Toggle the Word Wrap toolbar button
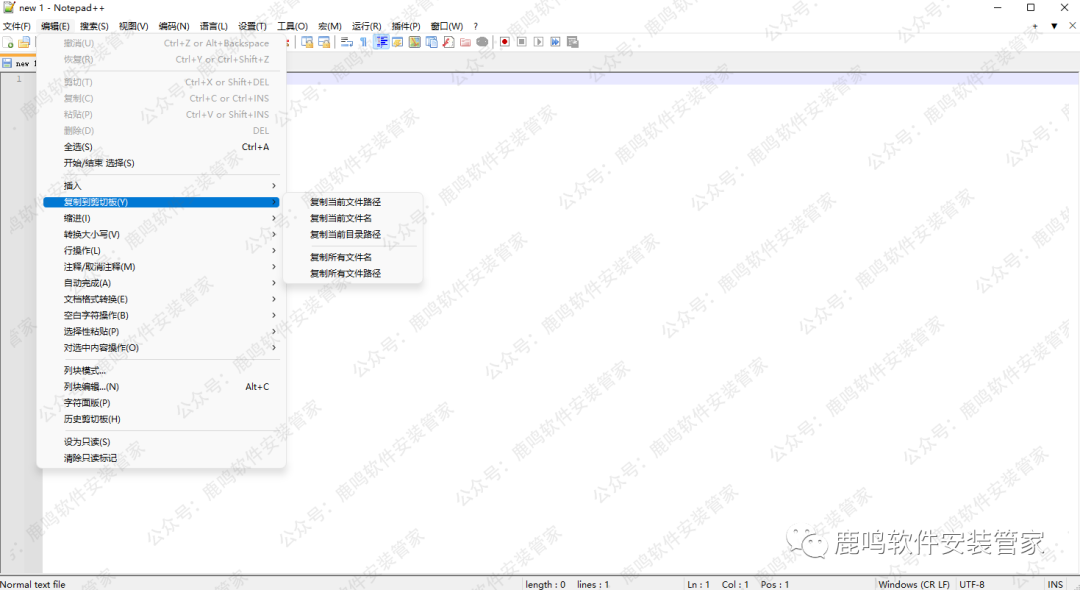 (x=346, y=42)
